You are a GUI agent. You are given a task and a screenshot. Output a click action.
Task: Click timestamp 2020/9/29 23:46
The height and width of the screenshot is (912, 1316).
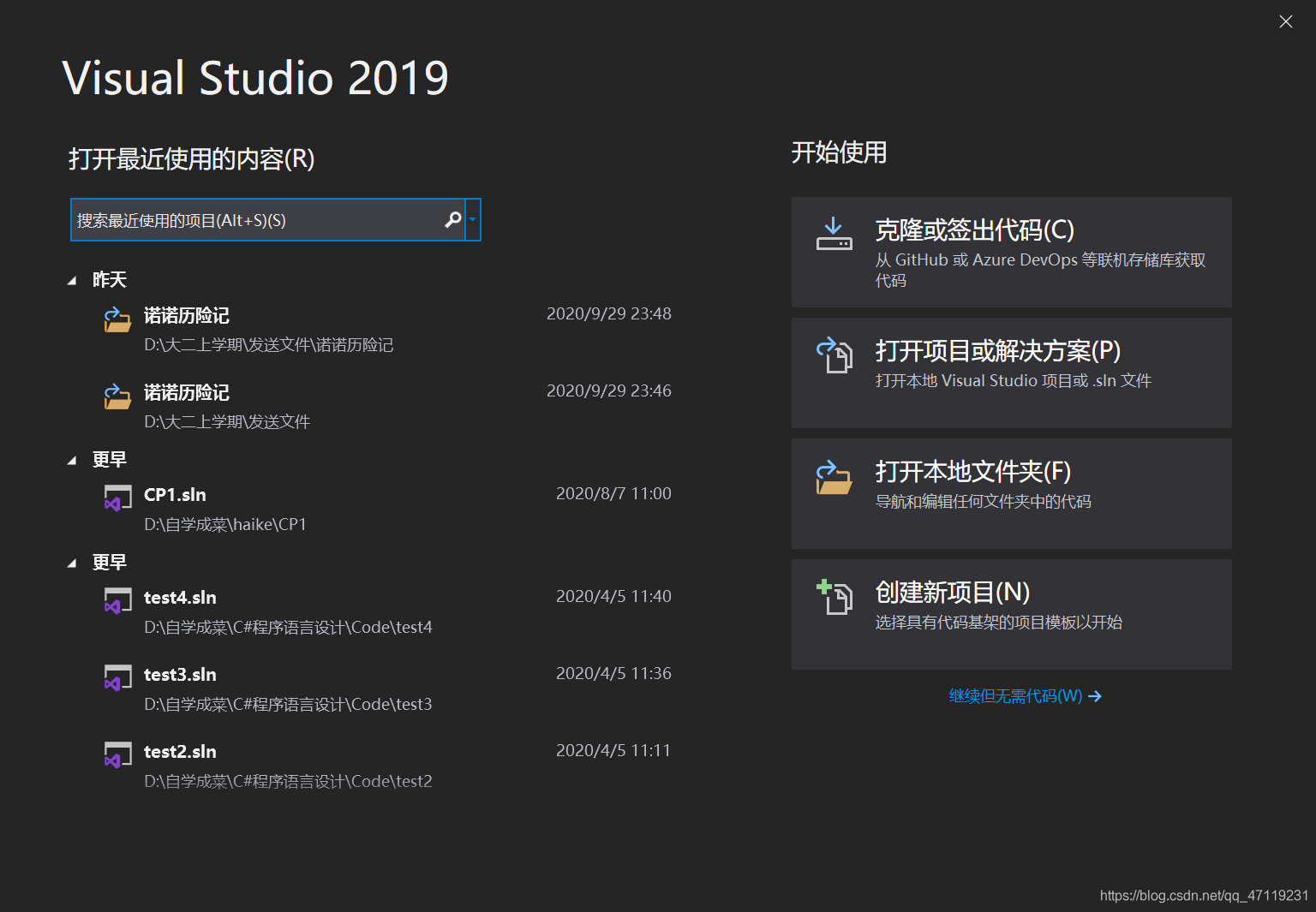click(609, 390)
